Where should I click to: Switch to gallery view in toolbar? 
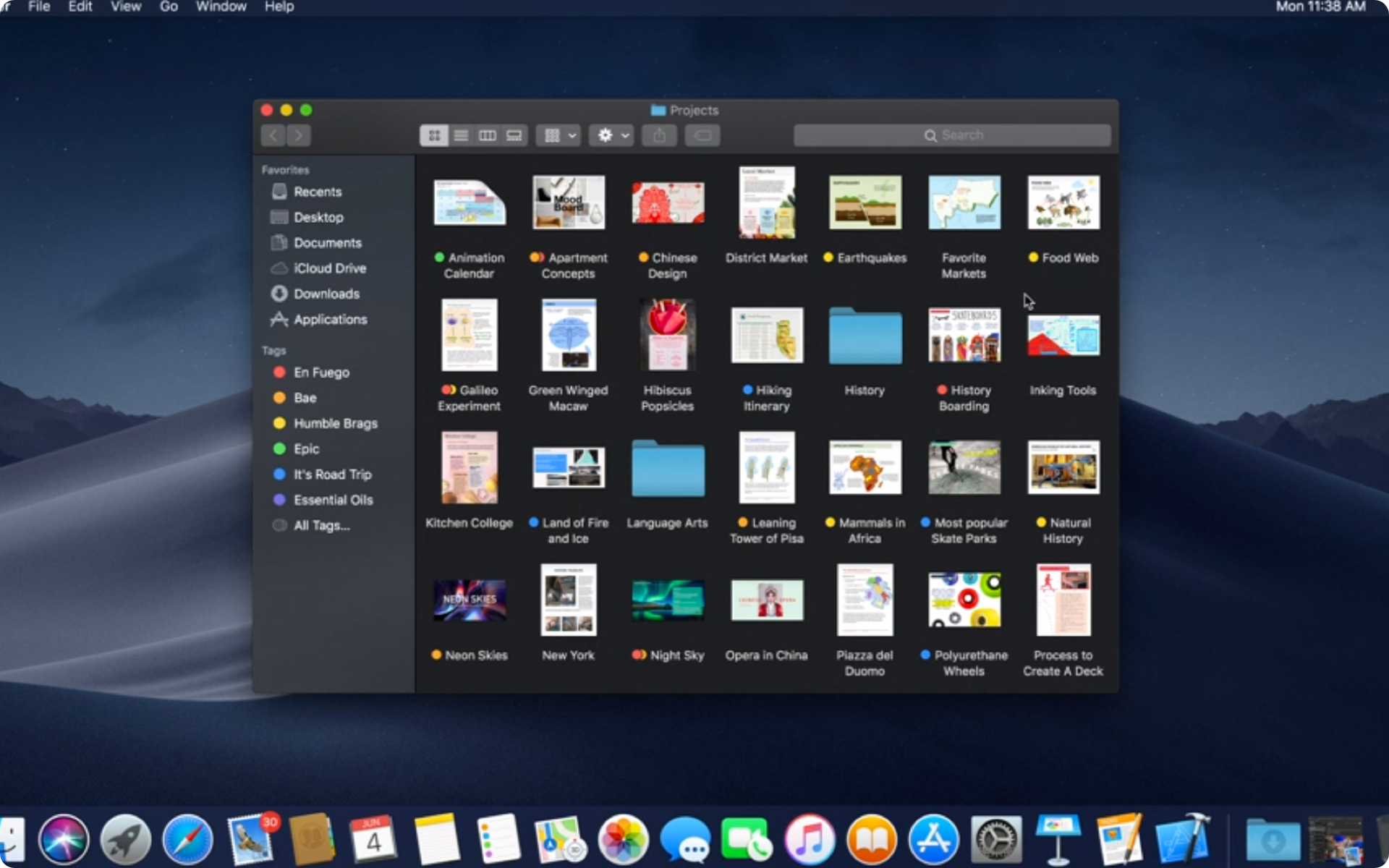point(514,135)
